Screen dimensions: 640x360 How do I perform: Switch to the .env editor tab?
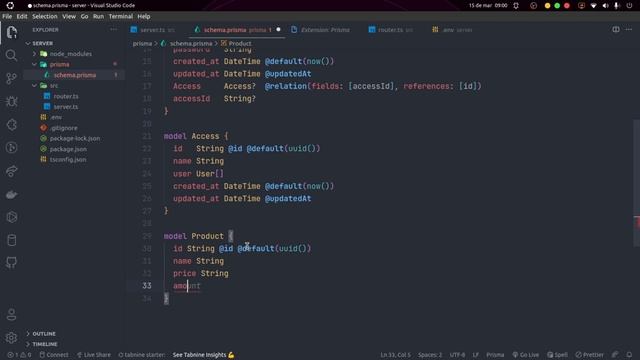click(x=452, y=30)
